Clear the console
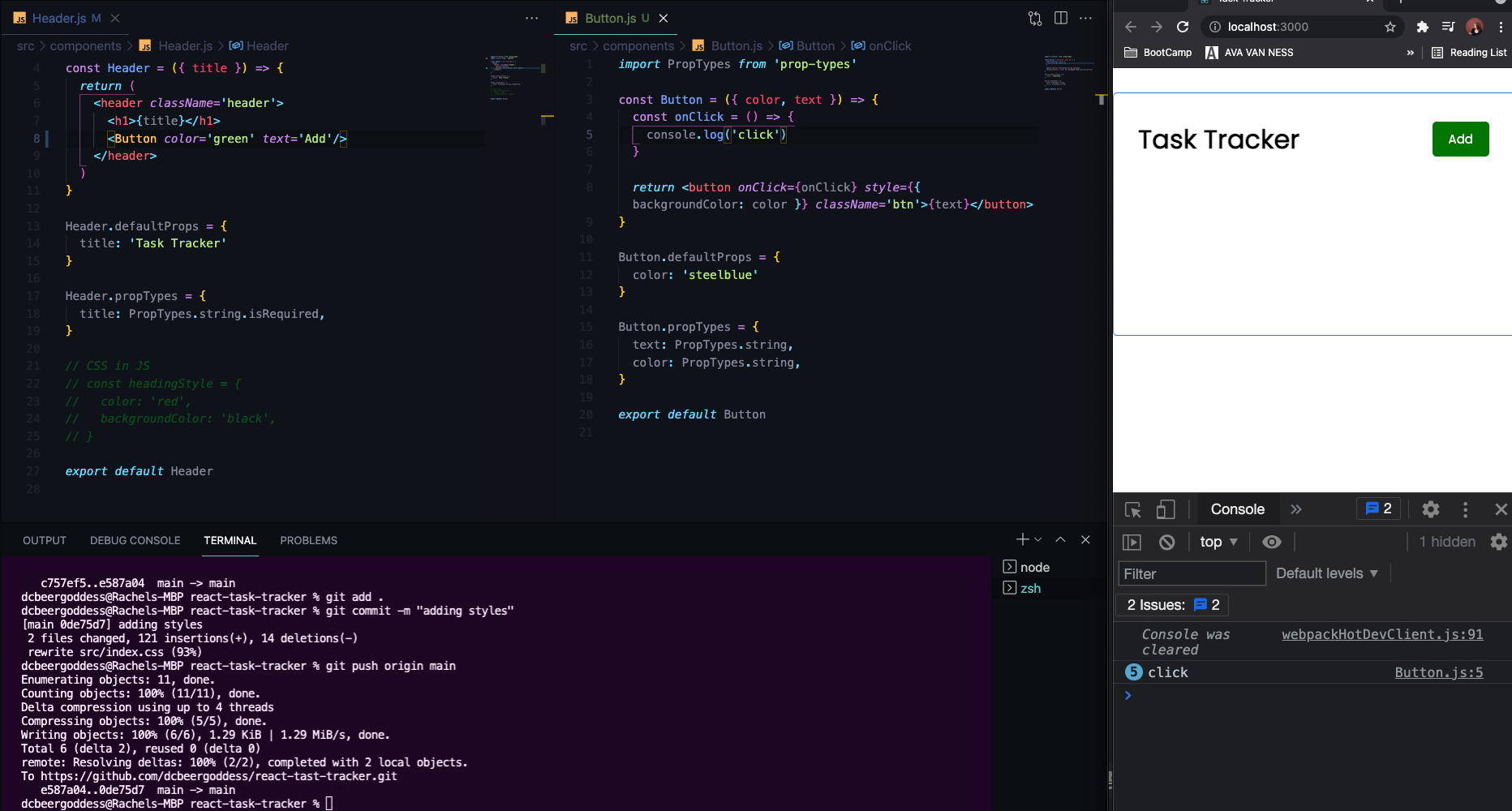1512x811 pixels. click(1166, 542)
